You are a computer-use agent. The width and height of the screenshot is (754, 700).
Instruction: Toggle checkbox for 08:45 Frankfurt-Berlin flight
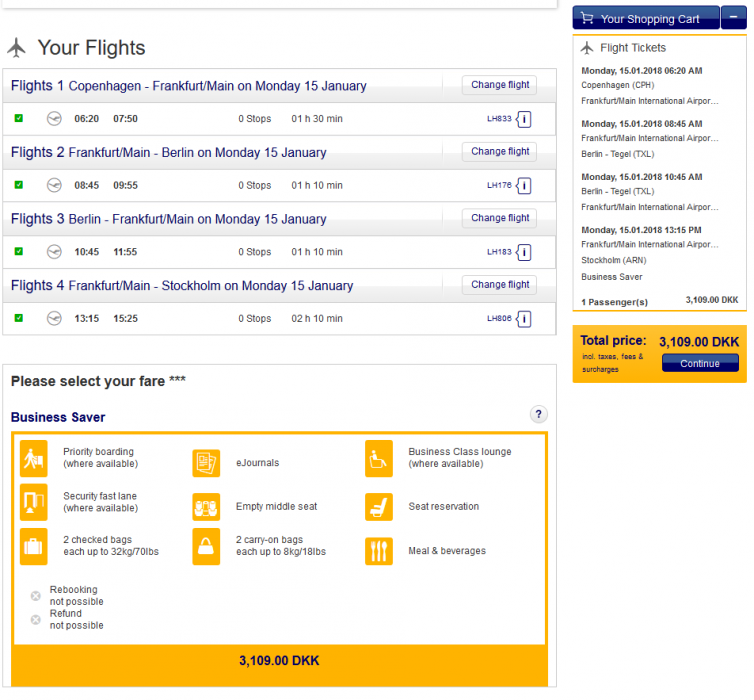click(x=19, y=185)
